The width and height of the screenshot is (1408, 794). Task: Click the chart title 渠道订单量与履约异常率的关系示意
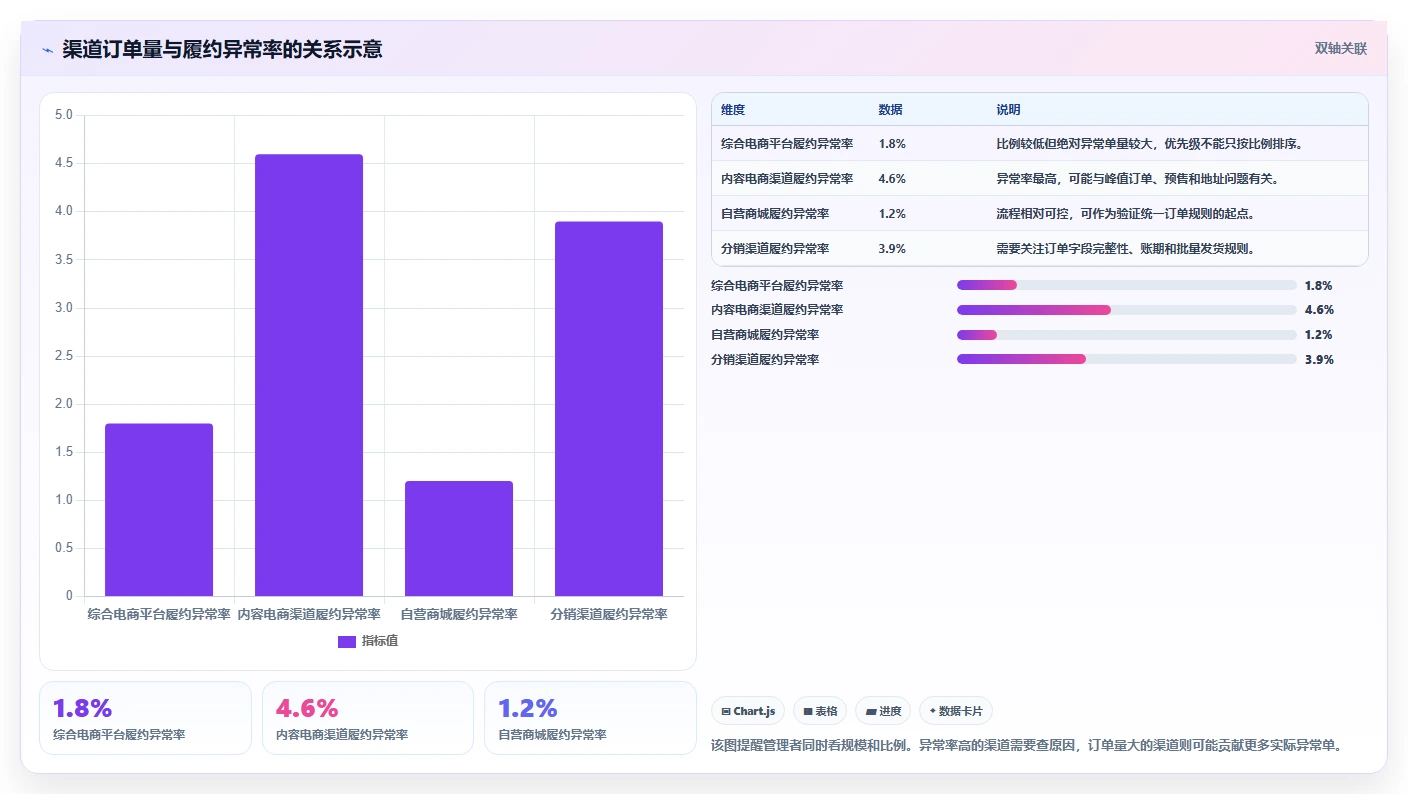click(222, 49)
